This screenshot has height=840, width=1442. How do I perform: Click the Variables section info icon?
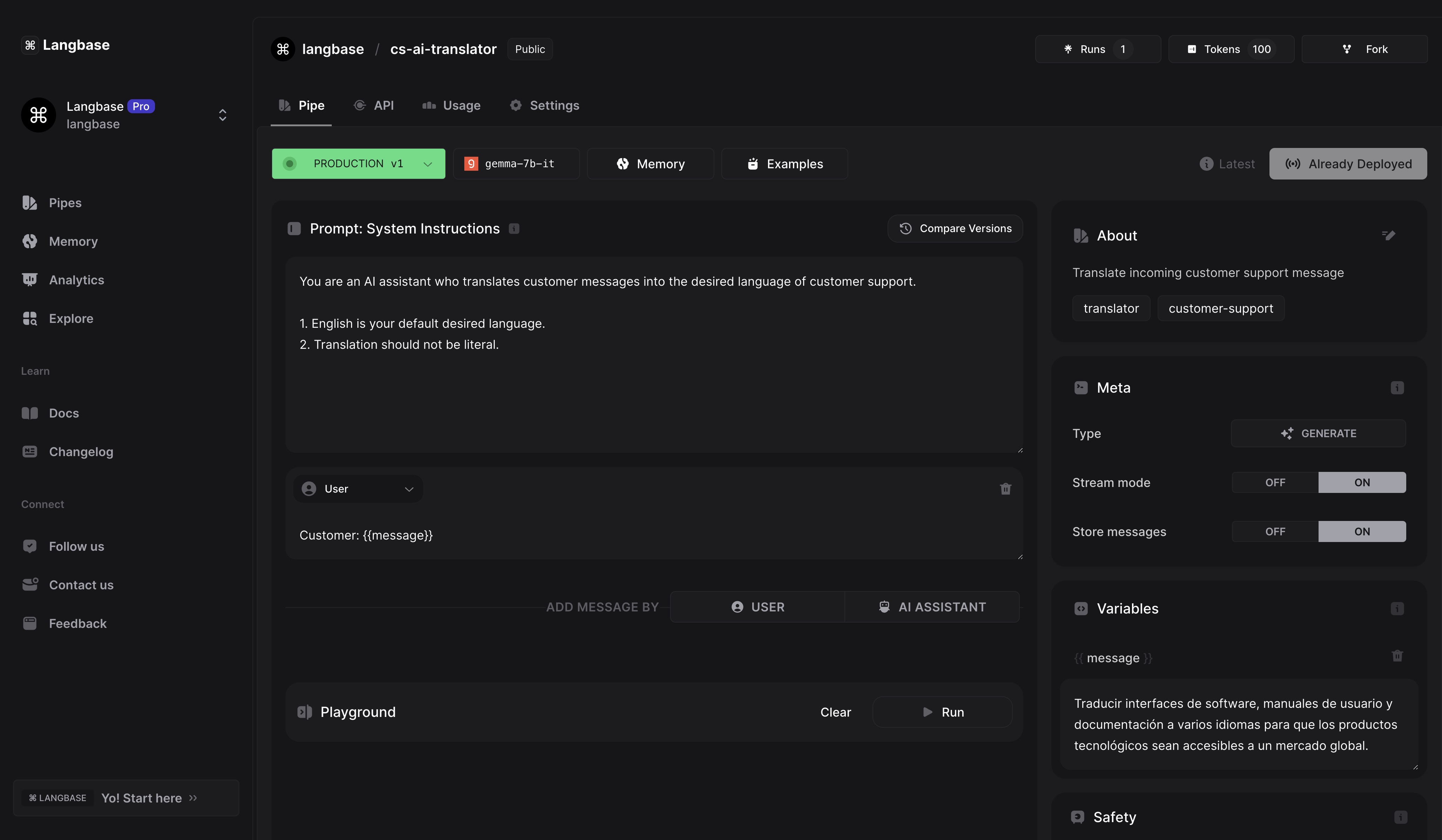click(1397, 609)
